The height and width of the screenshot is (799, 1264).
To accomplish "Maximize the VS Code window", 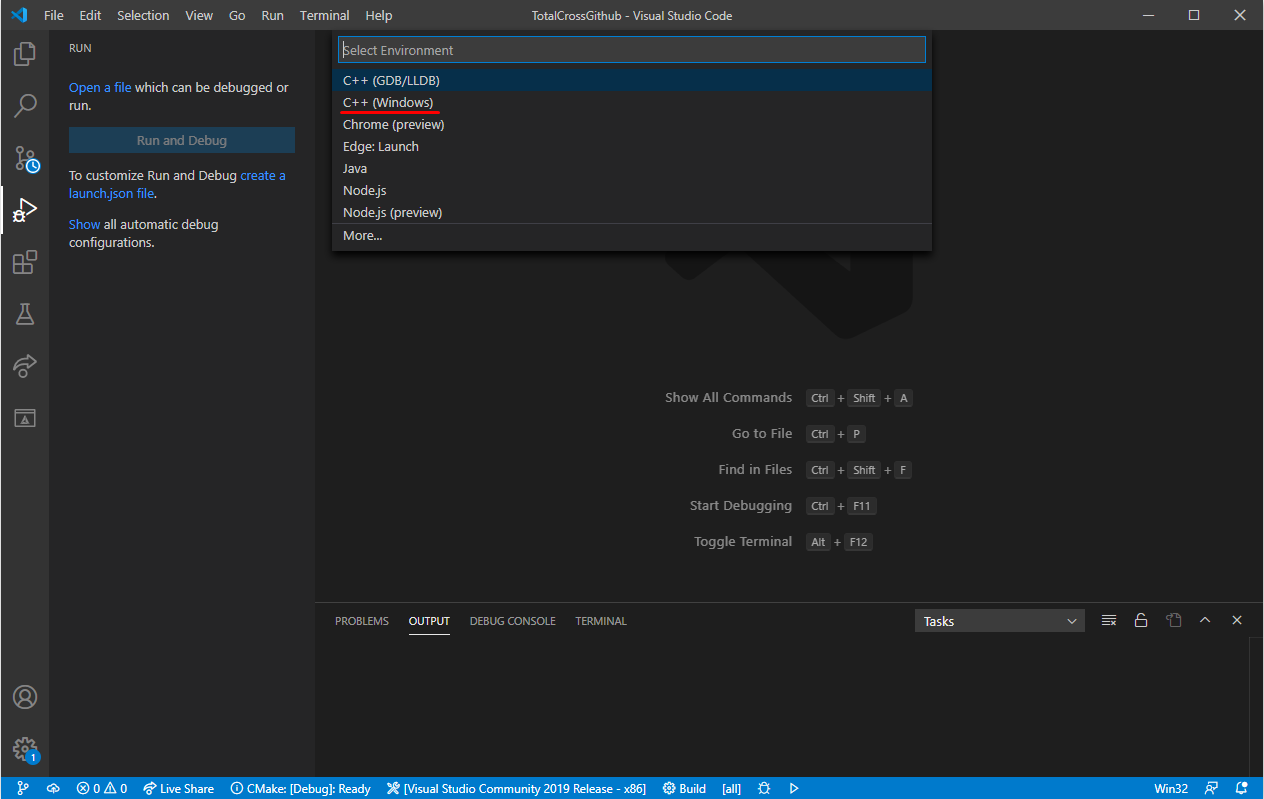I will tap(1194, 15).
